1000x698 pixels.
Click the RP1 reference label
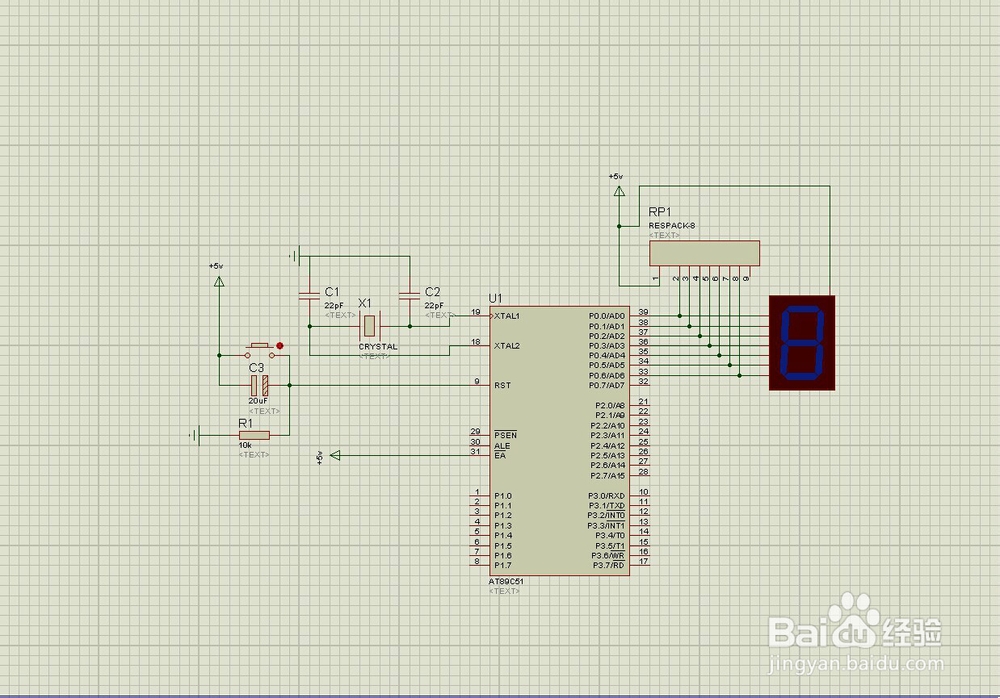pos(659,212)
